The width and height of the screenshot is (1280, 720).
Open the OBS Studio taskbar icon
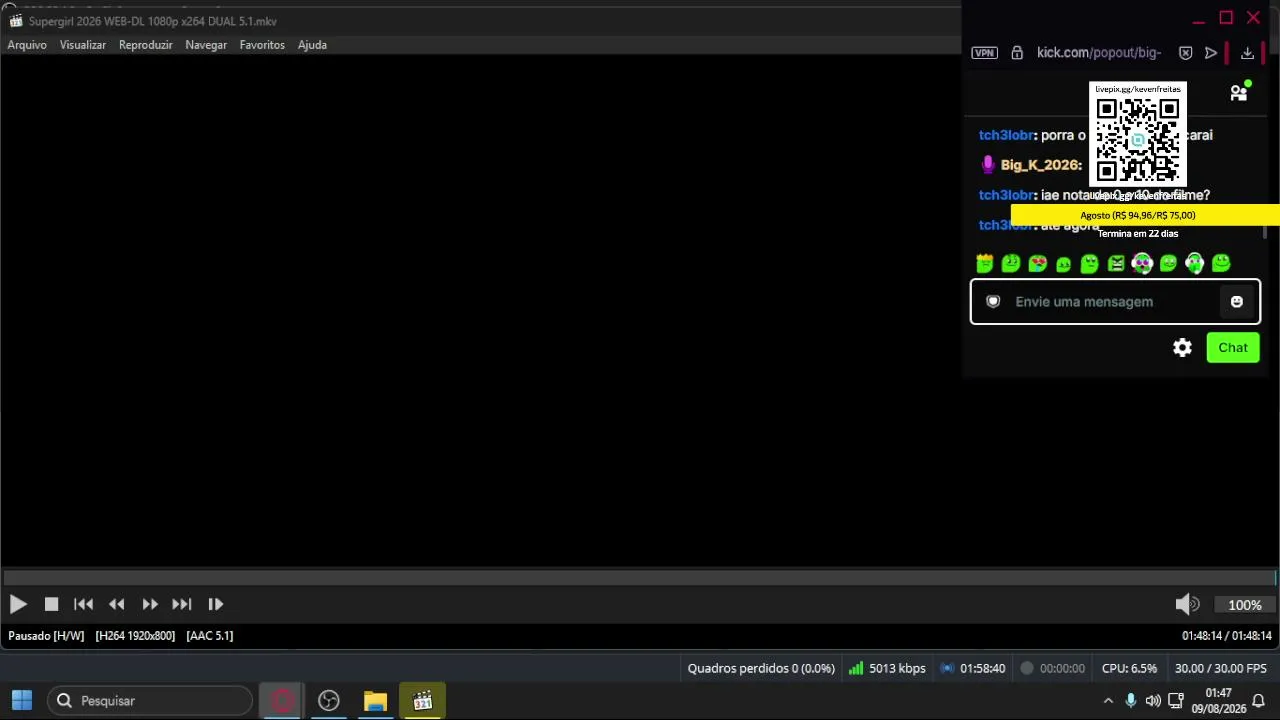point(329,701)
